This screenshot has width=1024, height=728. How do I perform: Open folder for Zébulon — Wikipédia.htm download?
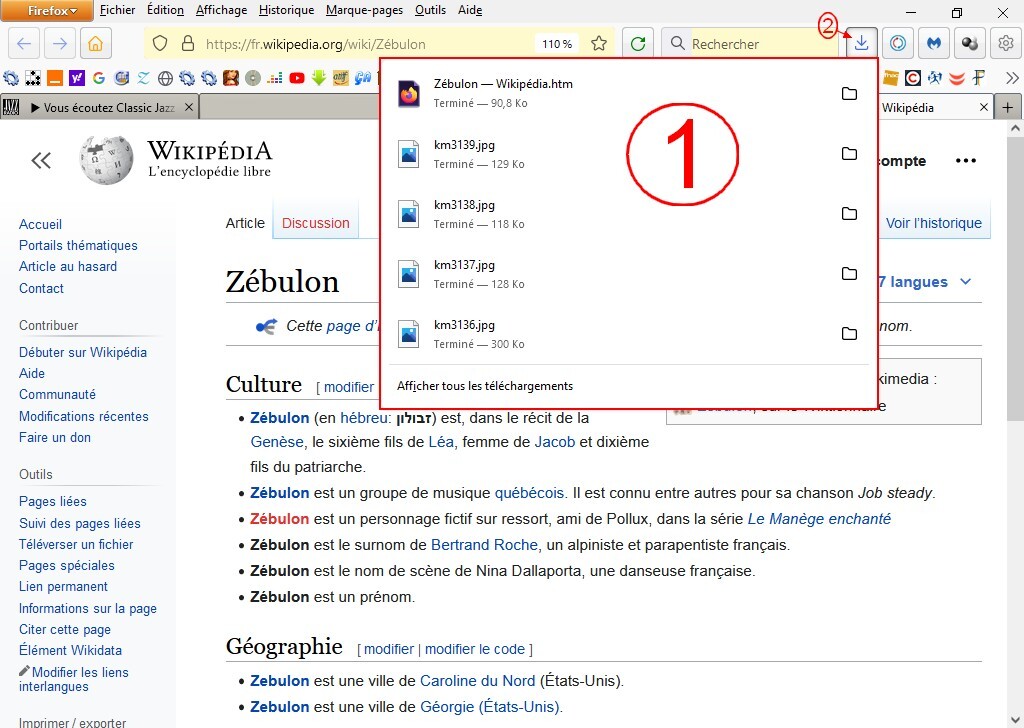point(849,93)
